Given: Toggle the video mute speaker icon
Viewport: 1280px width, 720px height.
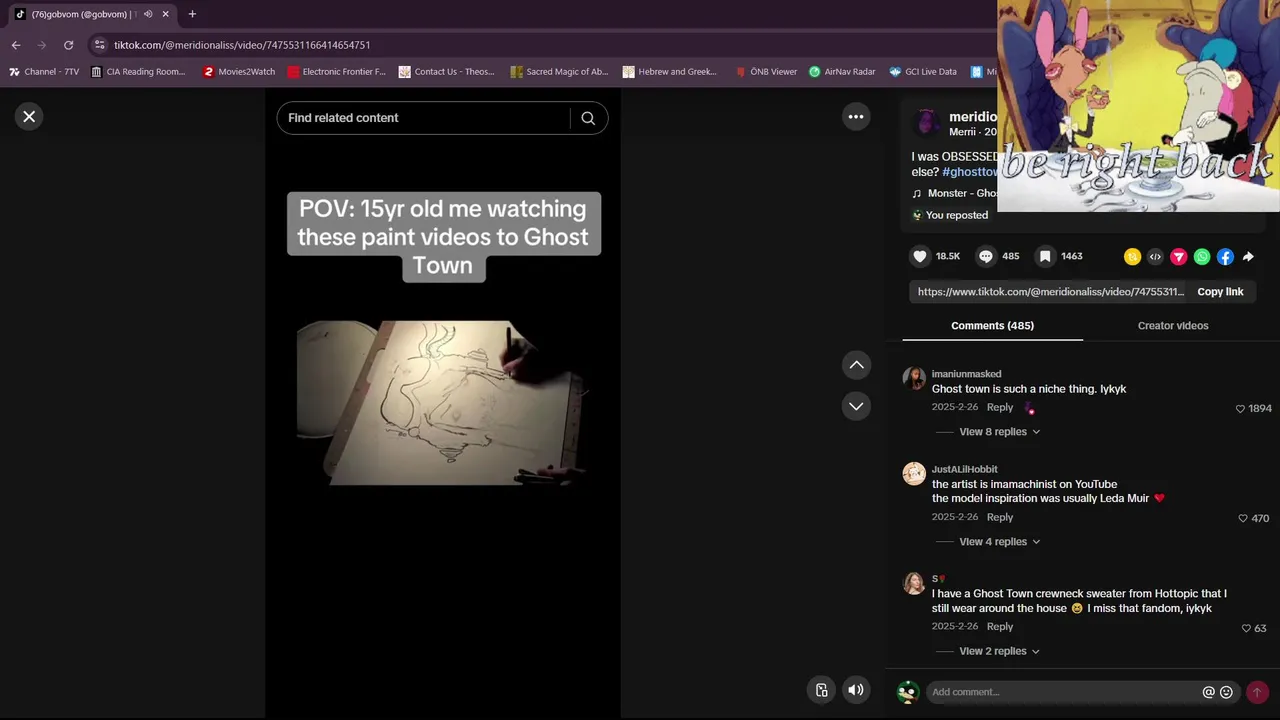Looking at the screenshot, I should [856, 690].
